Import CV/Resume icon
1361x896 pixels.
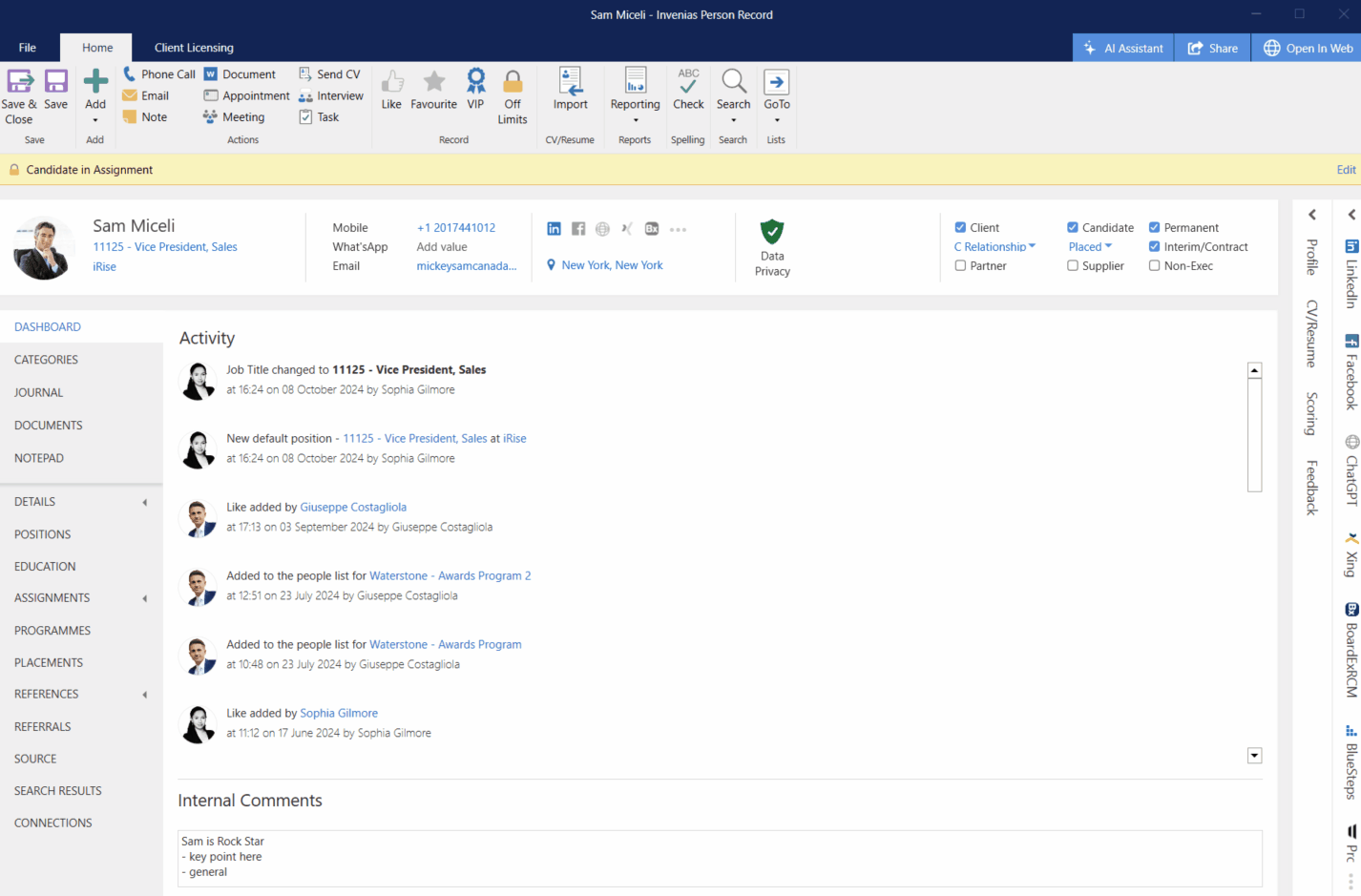pyautogui.click(x=571, y=80)
